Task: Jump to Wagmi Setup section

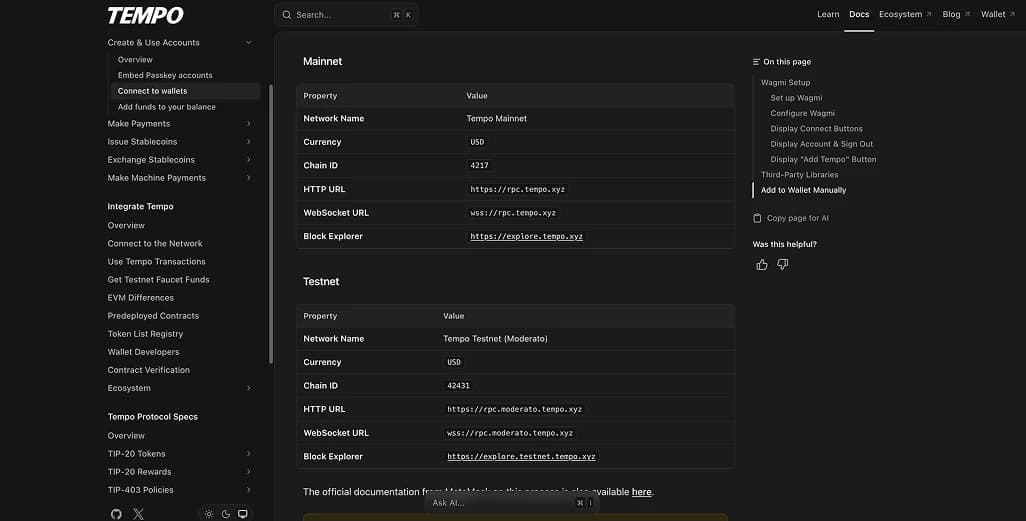Action: pyautogui.click(x=785, y=82)
